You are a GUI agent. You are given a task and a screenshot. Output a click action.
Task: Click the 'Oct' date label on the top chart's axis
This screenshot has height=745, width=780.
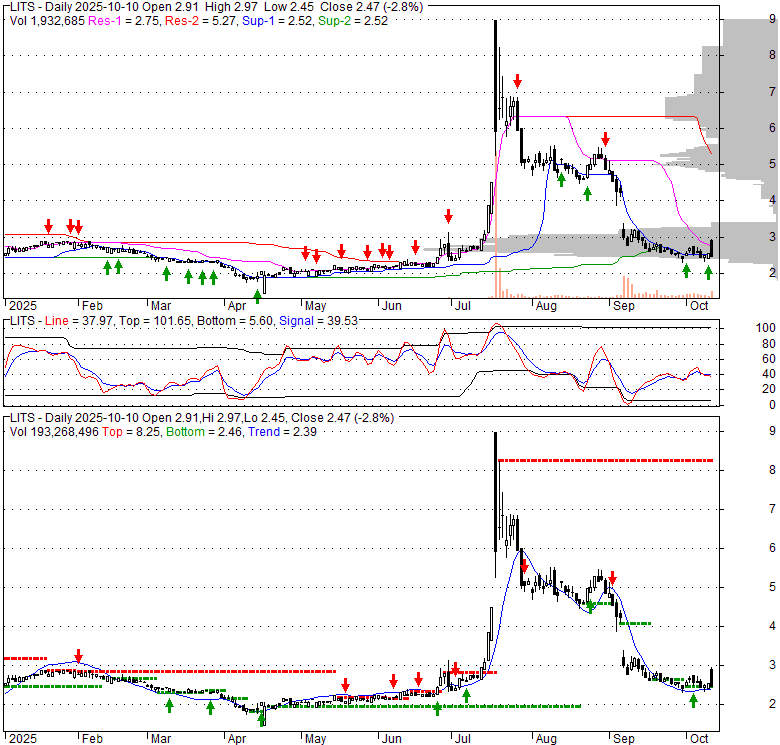(x=699, y=306)
